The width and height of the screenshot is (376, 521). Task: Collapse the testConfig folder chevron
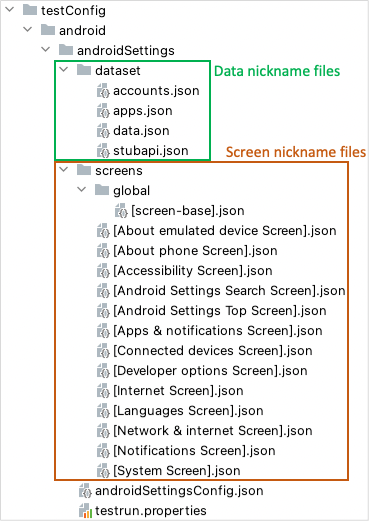[x=10, y=10]
